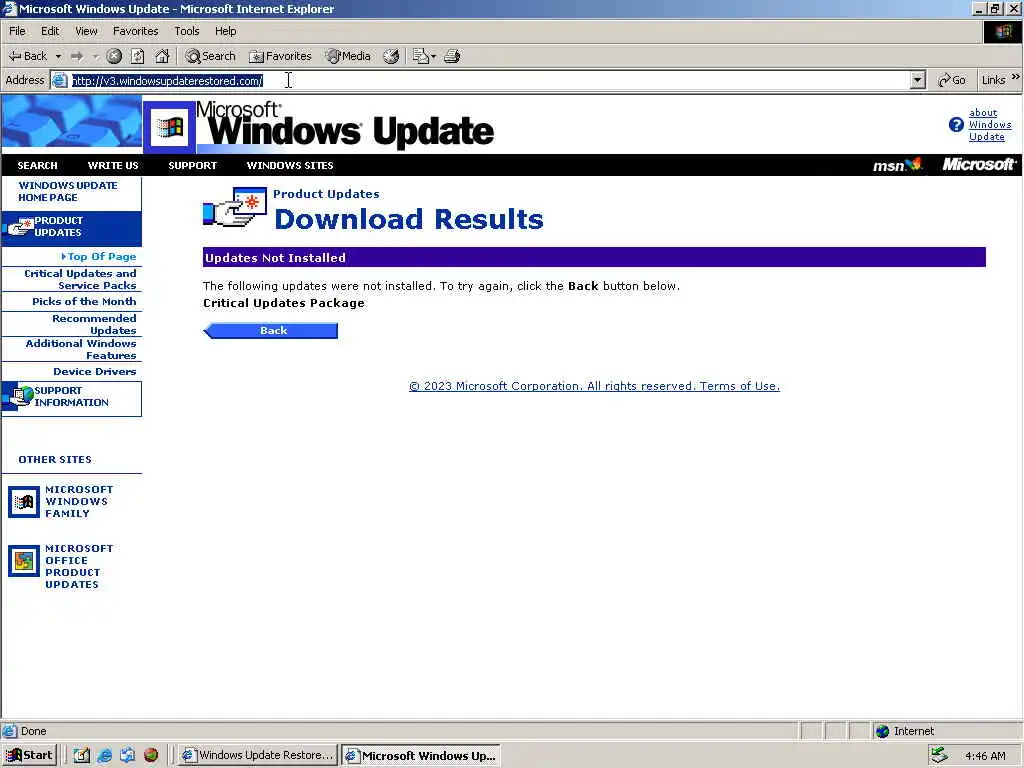Screen dimensions: 1024x768
Task: Click the Internet zone status indicator
Action: (x=904, y=731)
